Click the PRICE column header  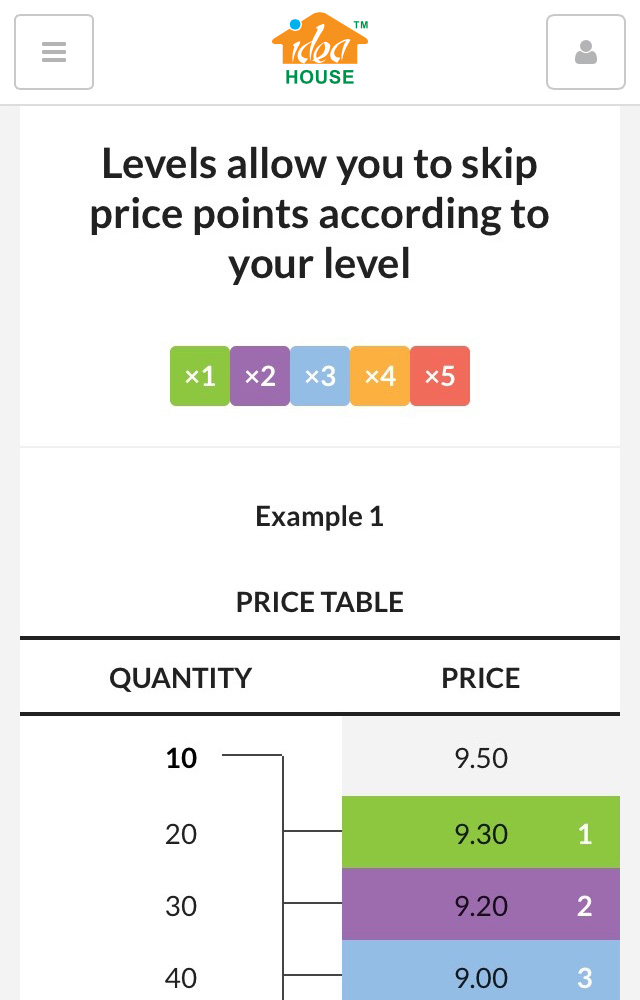click(481, 678)
